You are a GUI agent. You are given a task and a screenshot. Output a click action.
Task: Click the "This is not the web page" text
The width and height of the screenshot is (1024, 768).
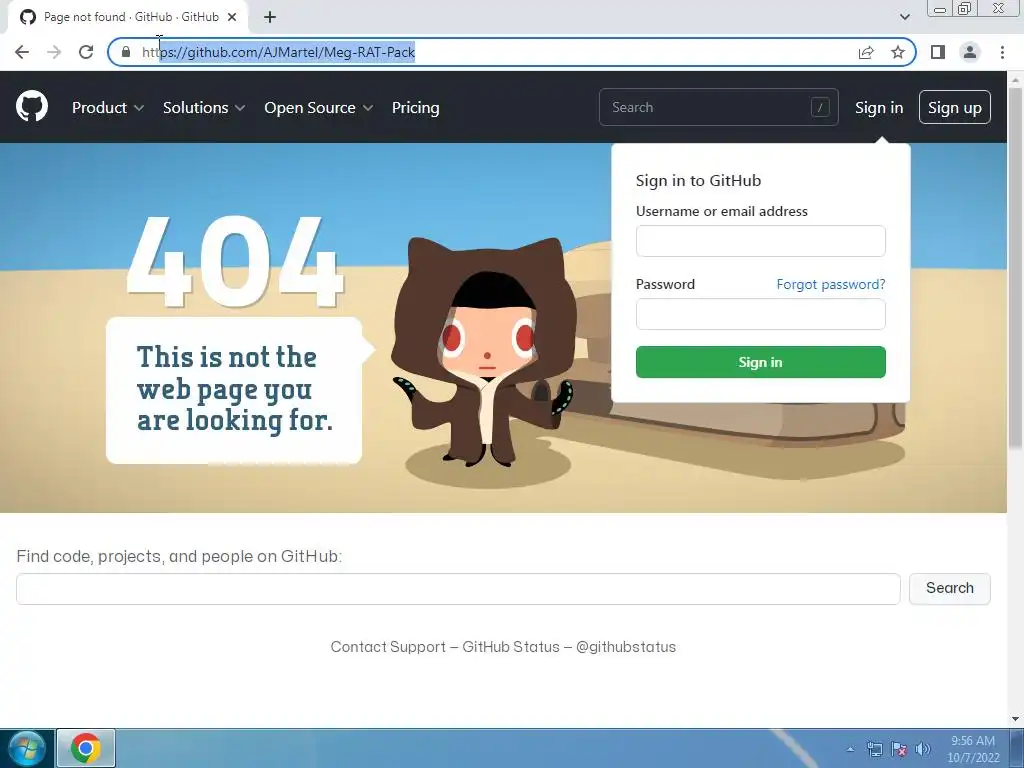coord(234,389)
